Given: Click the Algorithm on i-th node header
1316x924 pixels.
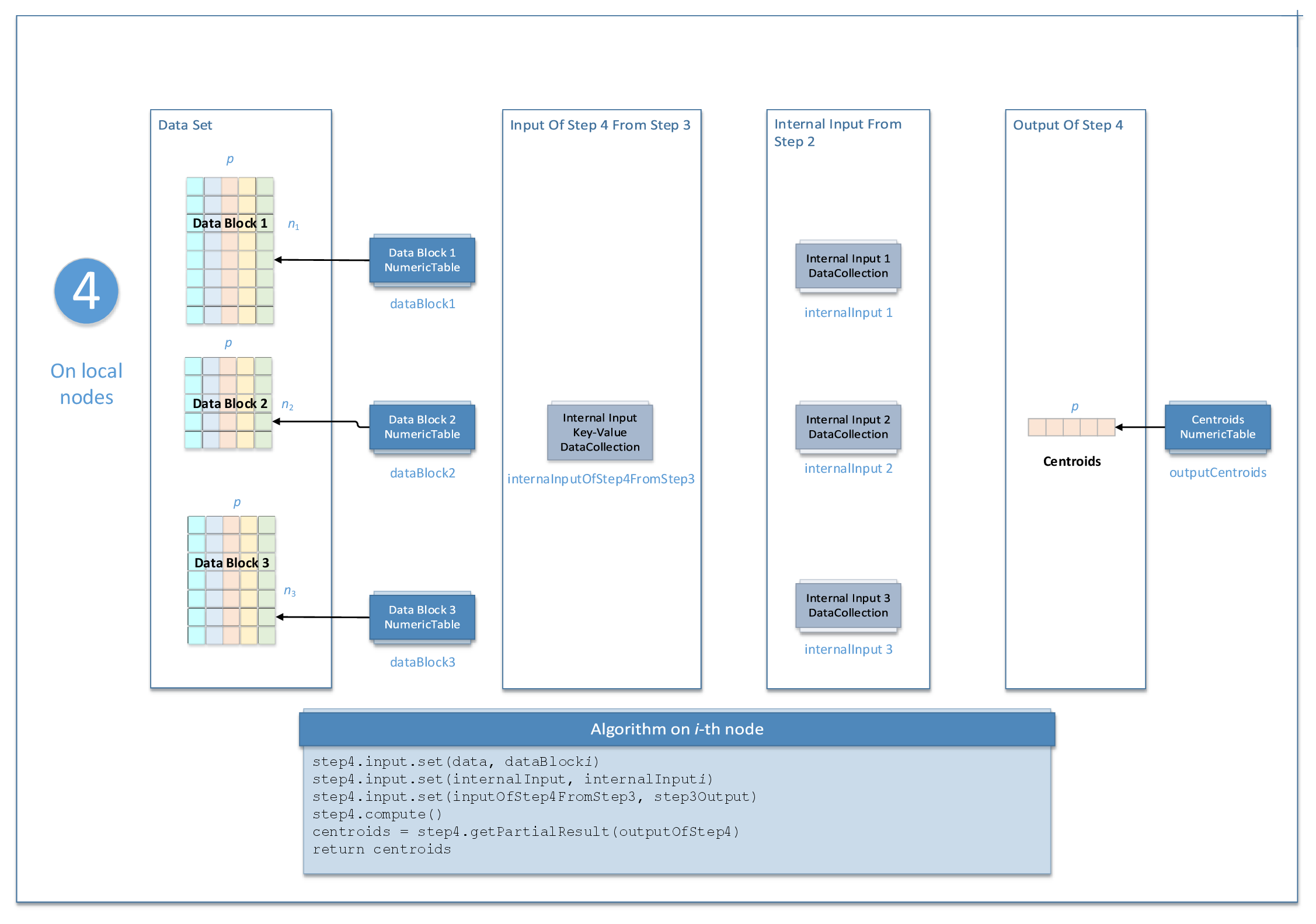Looking at the screenshot, I should pyautogui.click(x=677, y=729).
